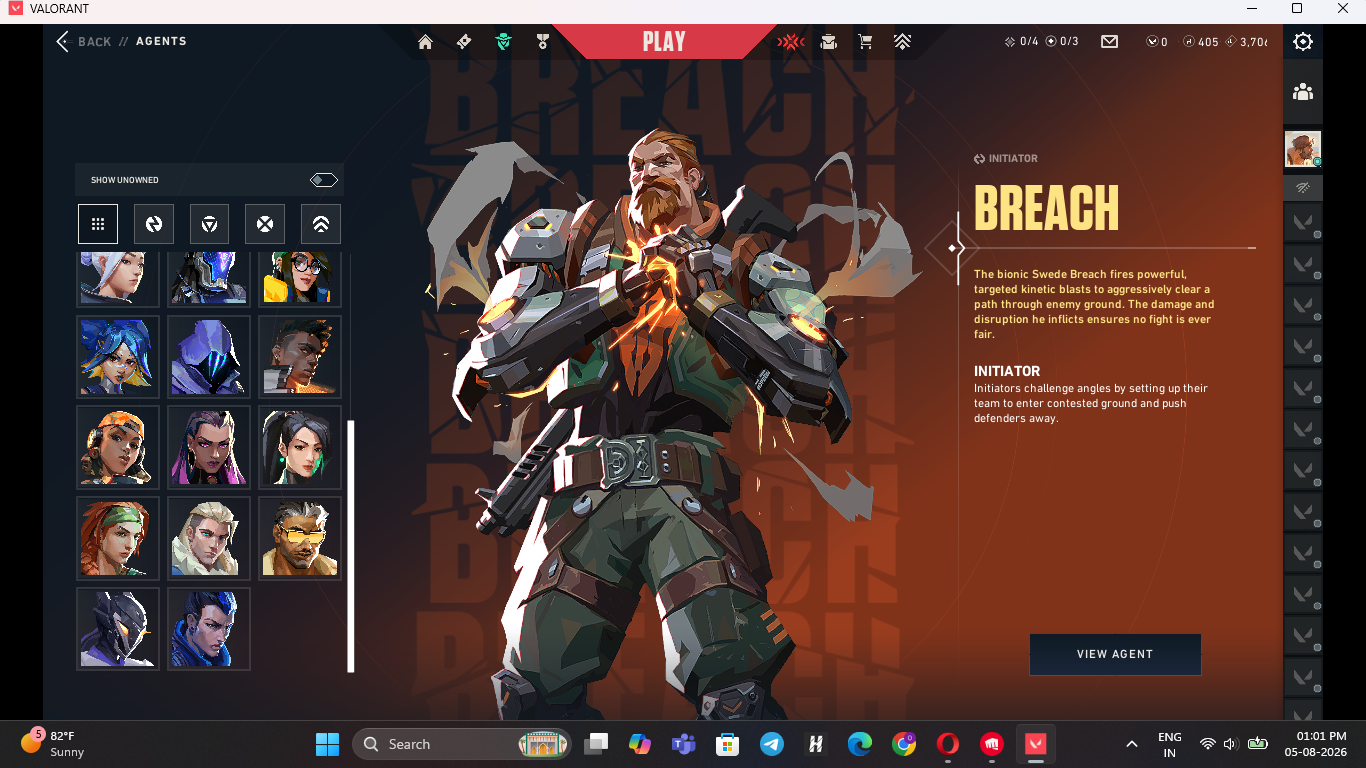
Task: Select the Neon agent portrait
Action: 118,357
